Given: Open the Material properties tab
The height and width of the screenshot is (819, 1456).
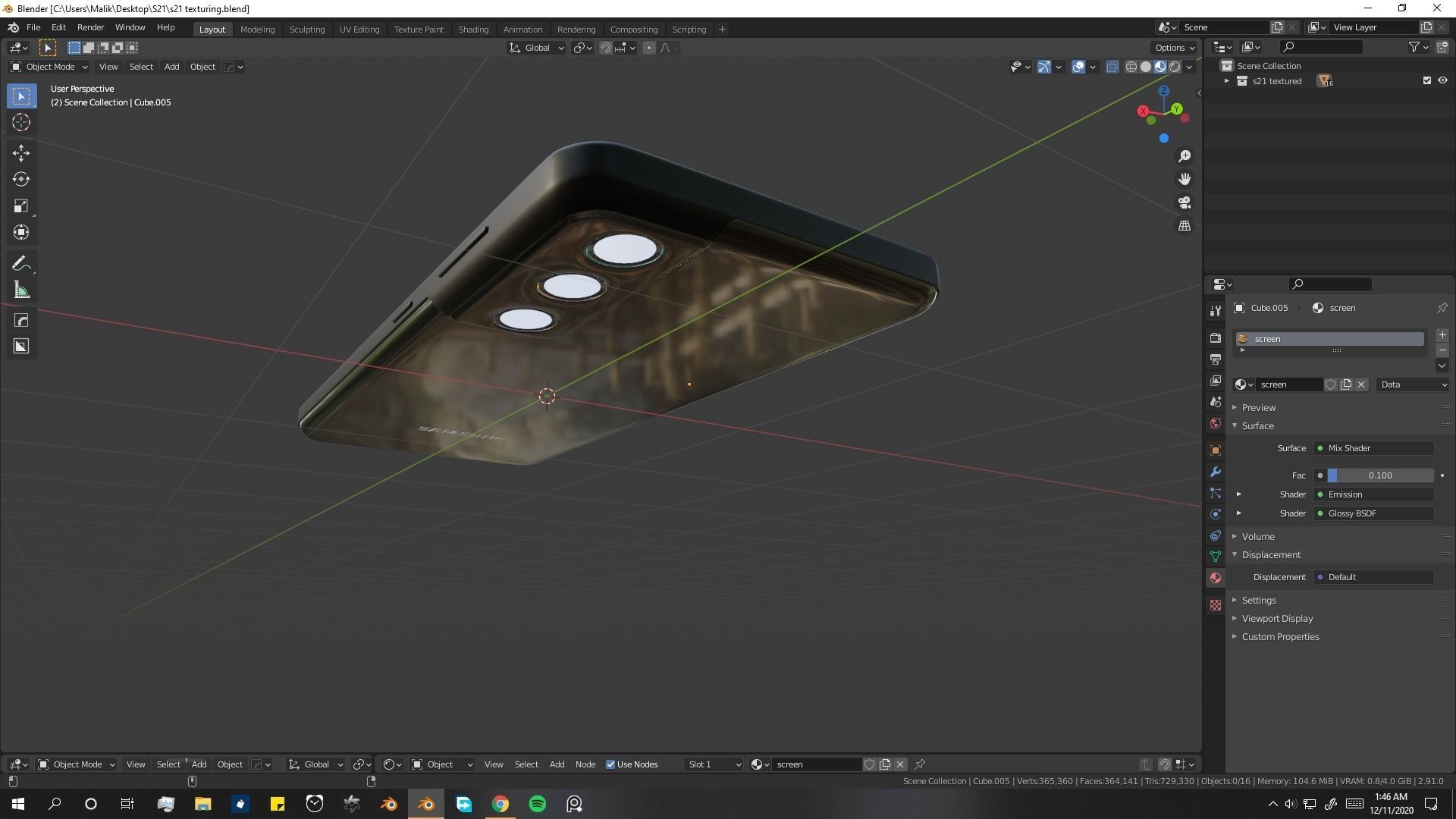Looking at the screenshot, I should click(x=1216, y=578).
